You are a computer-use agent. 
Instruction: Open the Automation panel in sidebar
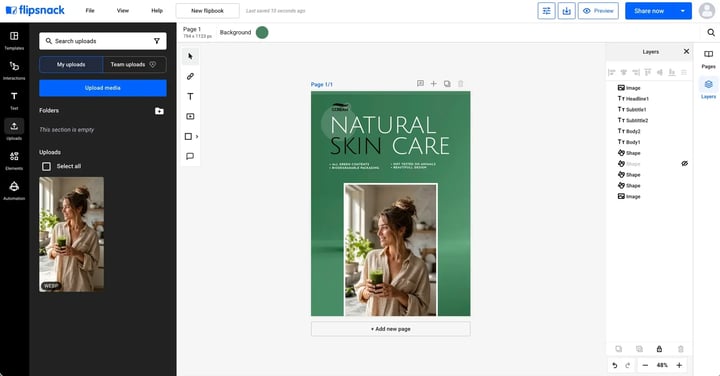tap(14, 190)
